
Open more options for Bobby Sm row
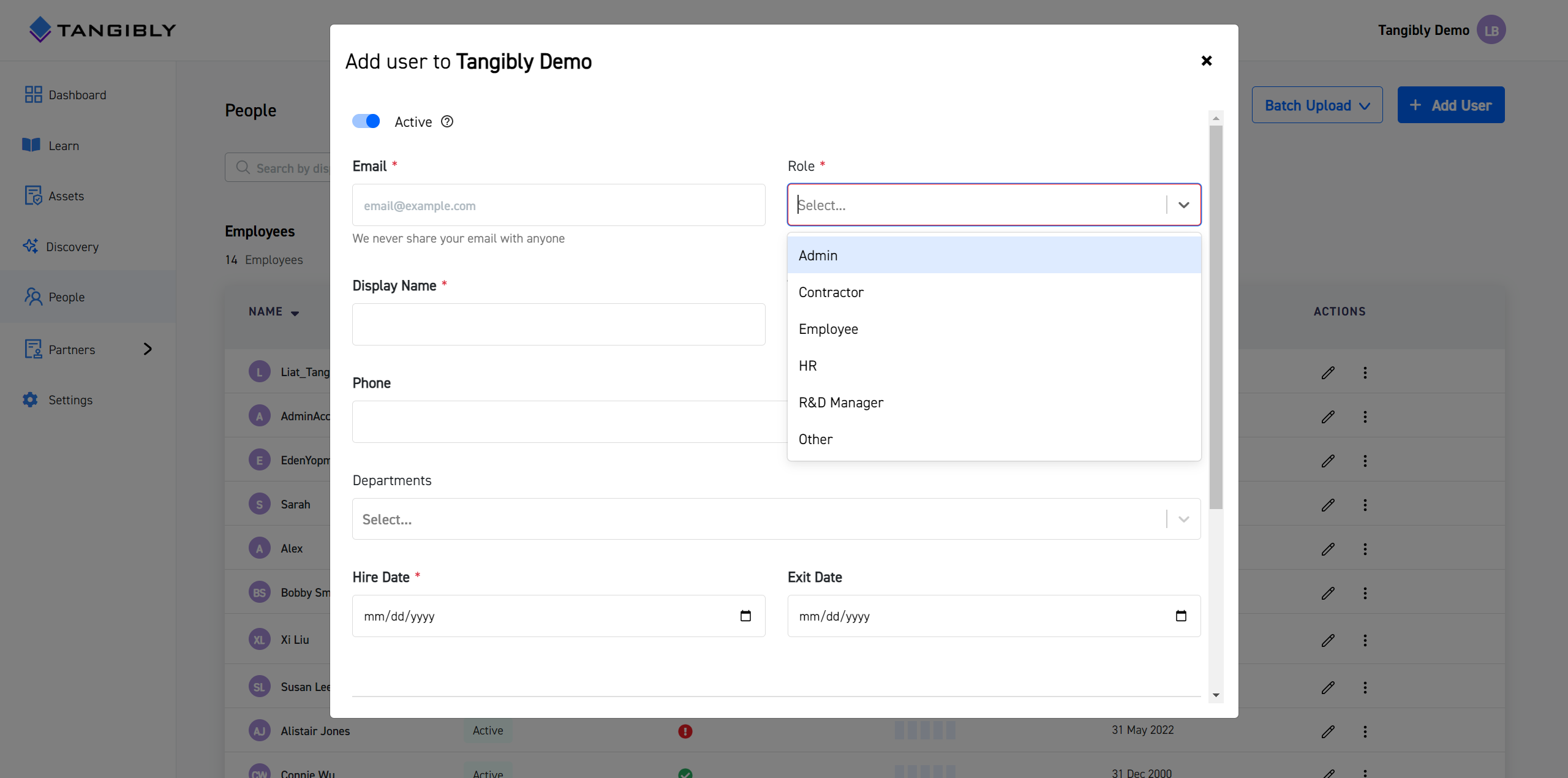(x=1365, y=593)
